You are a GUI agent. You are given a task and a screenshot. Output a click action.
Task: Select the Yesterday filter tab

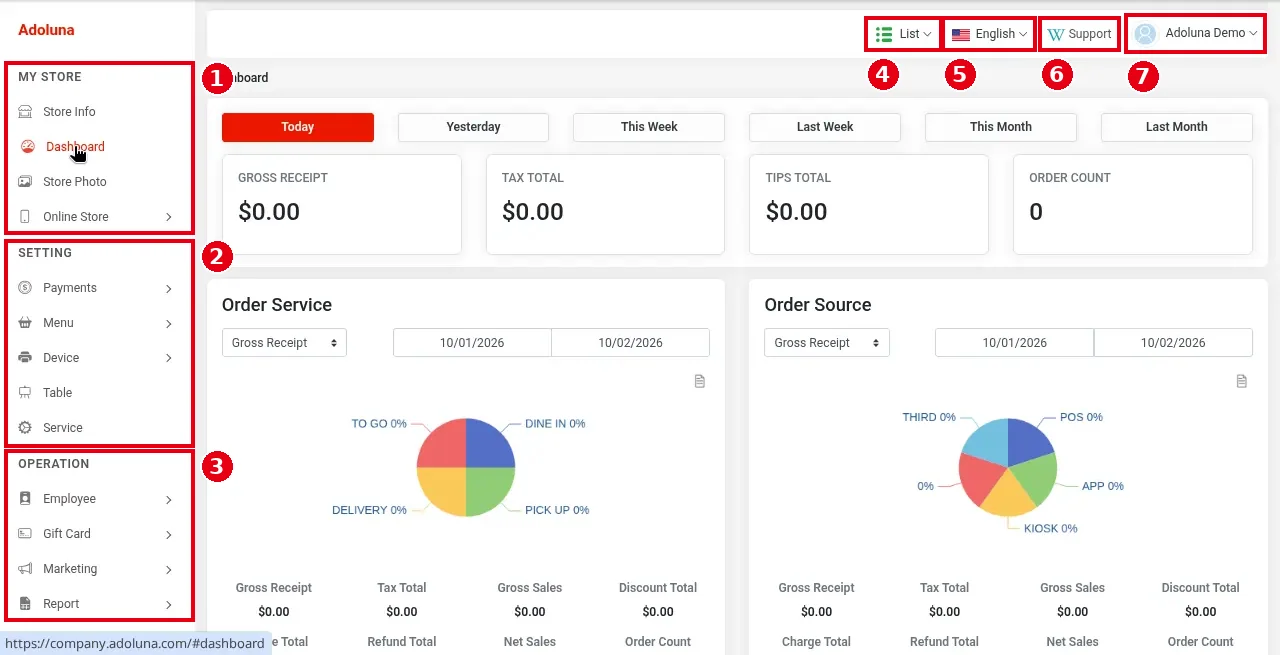tap(473, 127)
